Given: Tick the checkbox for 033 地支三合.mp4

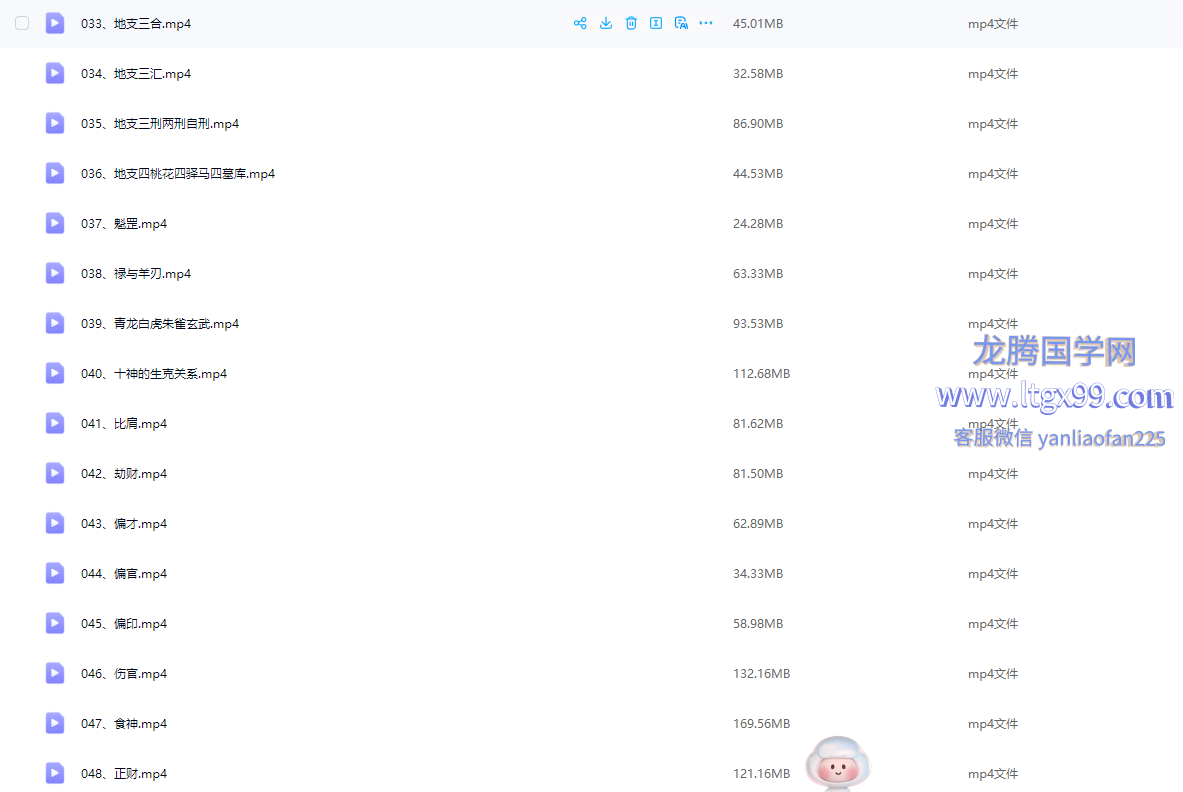Looking at the screenshot, I should click(22, 23).
